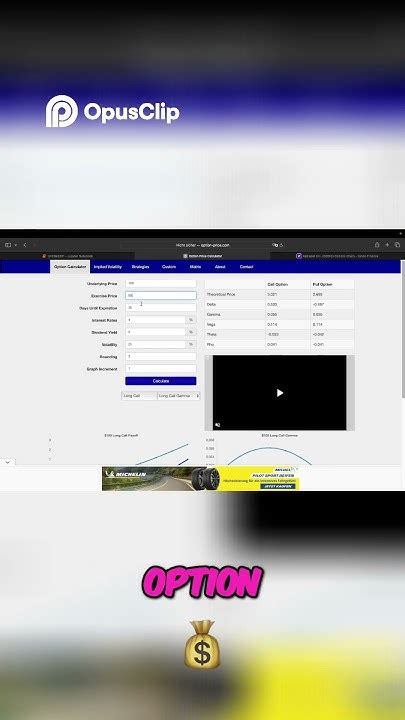Open the Long Call strategy dropdown
This screenshot has height=720, width=405.
pos(139,396)
